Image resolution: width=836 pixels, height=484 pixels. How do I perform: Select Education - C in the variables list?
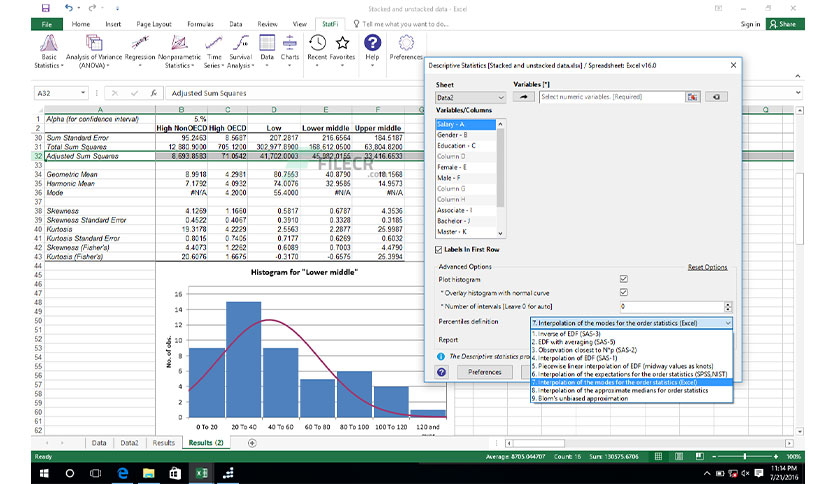click(465, 146)
